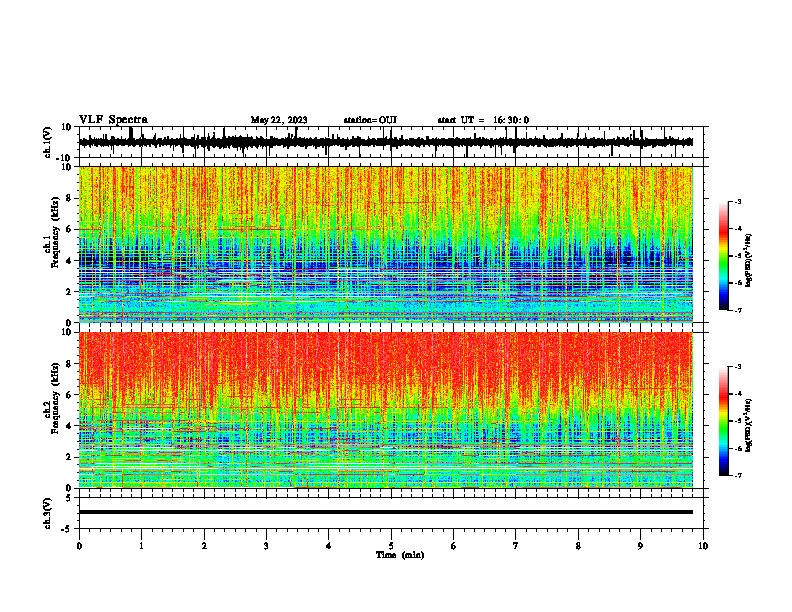This screenshot has width=792, height=612.
Task: Click the ch.1 color bar log(PSD) label
Action: [x=749, y=260]
